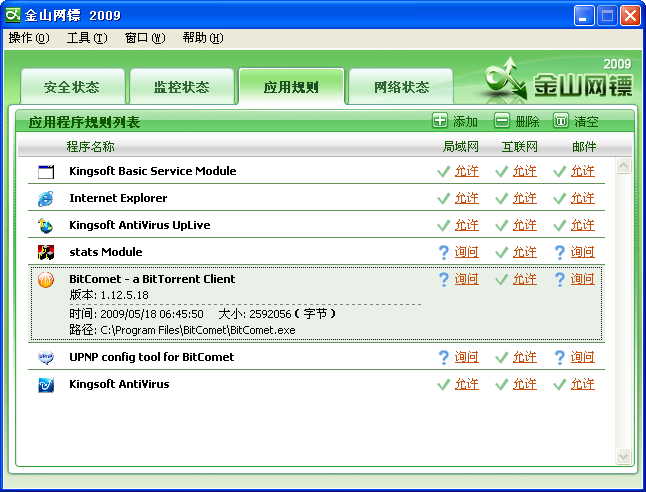Screen dimensions: 646x492
Task: Click BitComet version text 1.12.5.18
Action: point(124,295)
